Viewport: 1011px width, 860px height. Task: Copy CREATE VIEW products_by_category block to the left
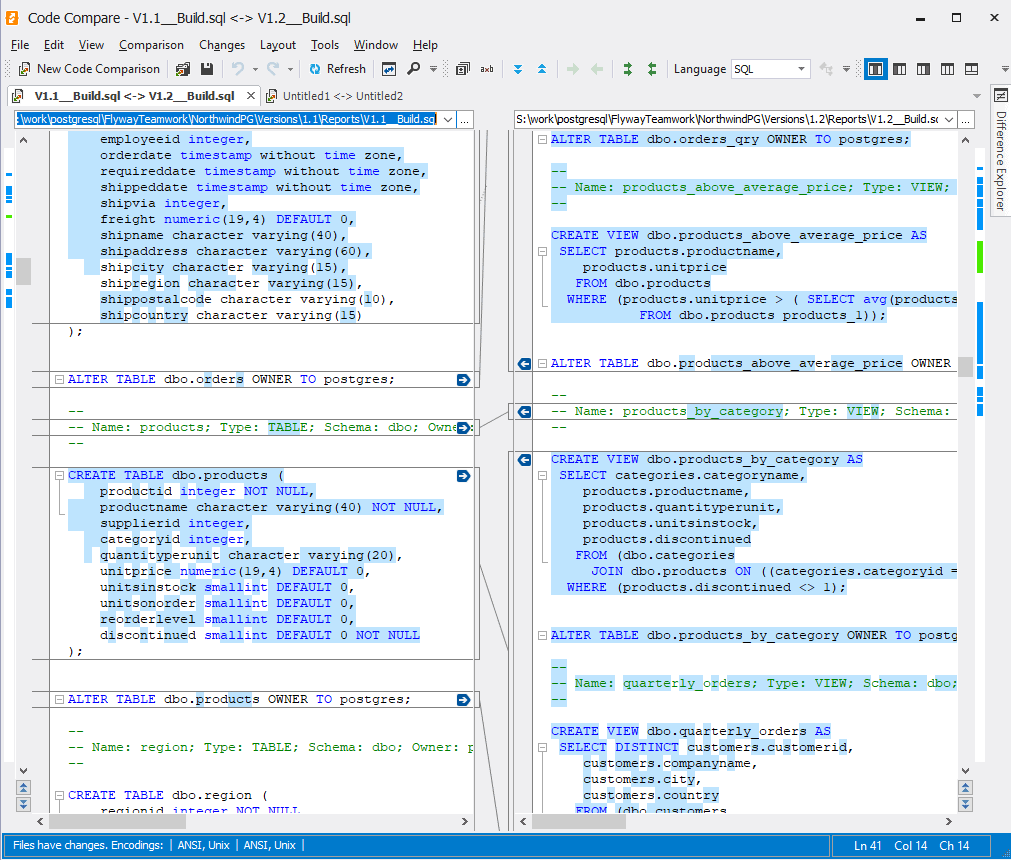point(525,460)
